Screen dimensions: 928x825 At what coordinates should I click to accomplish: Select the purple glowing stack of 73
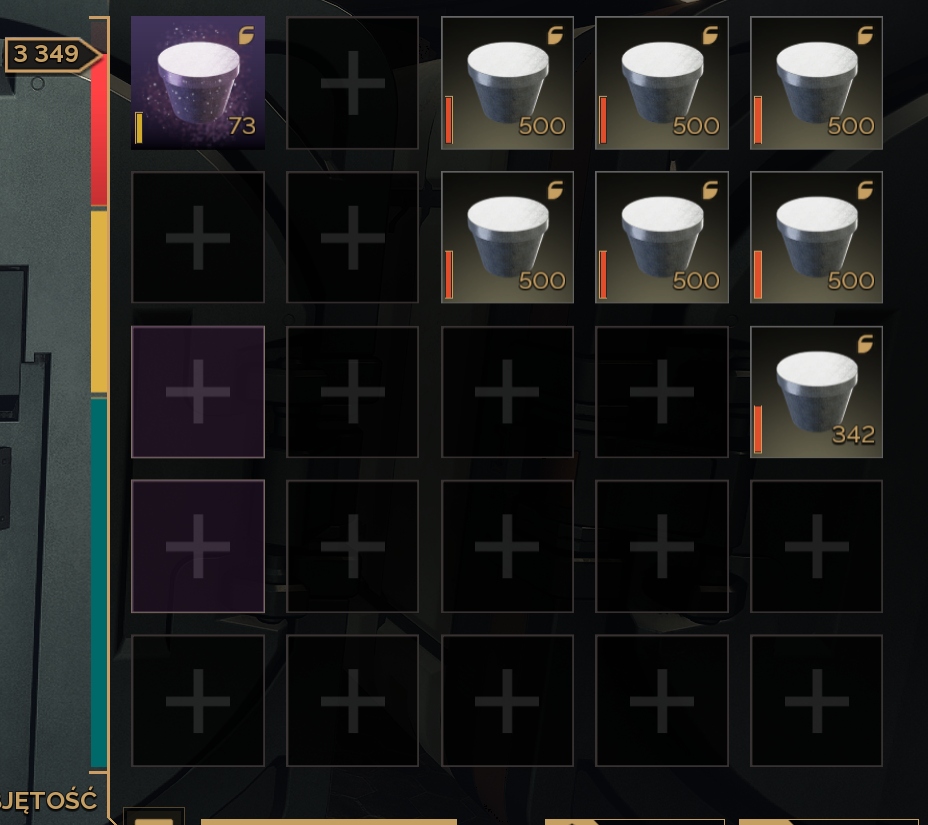198,82
